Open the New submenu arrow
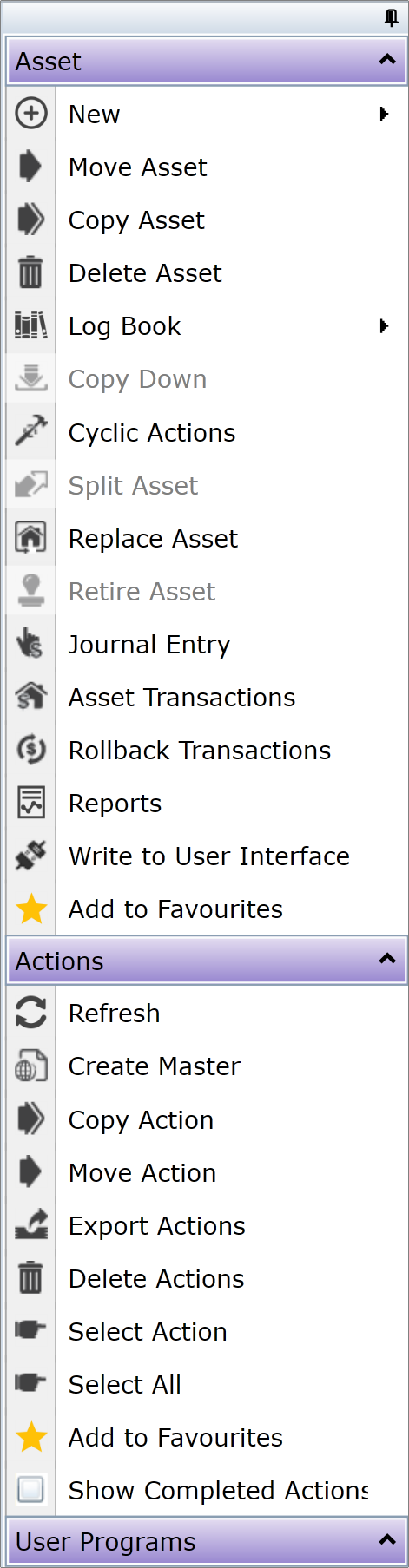The height and width of the screenshot is (1568, 409). pyautogui.click(x=384, y=114)
